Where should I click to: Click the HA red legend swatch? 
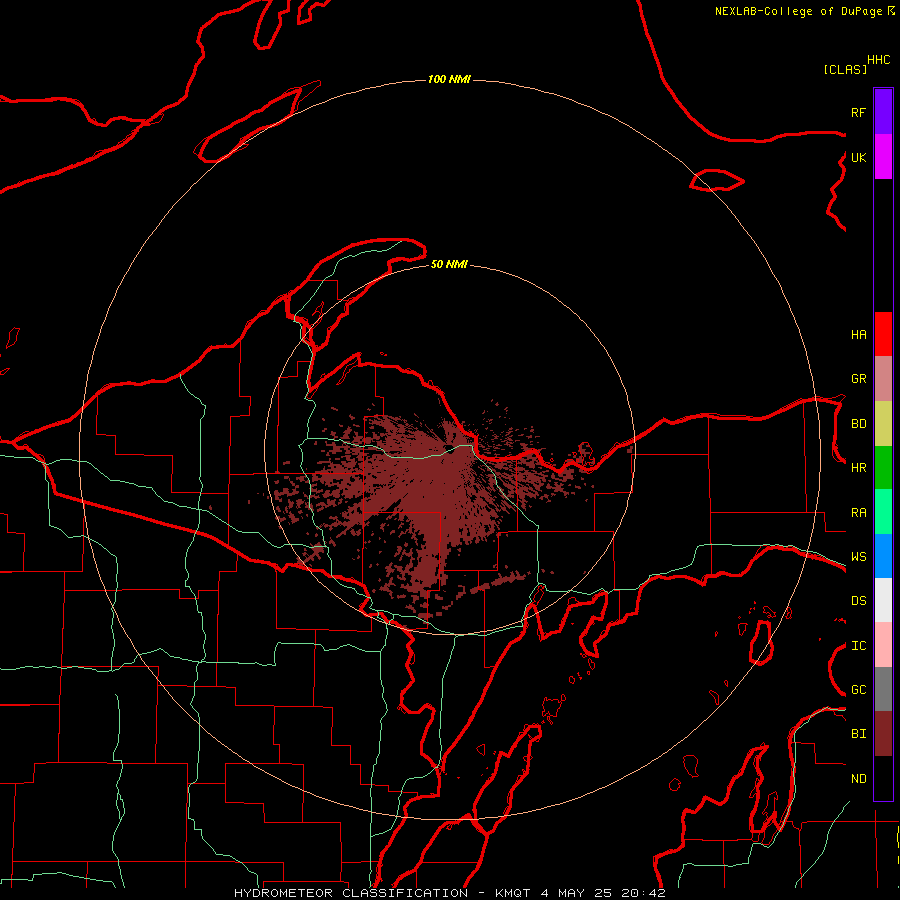click(883, 334)
